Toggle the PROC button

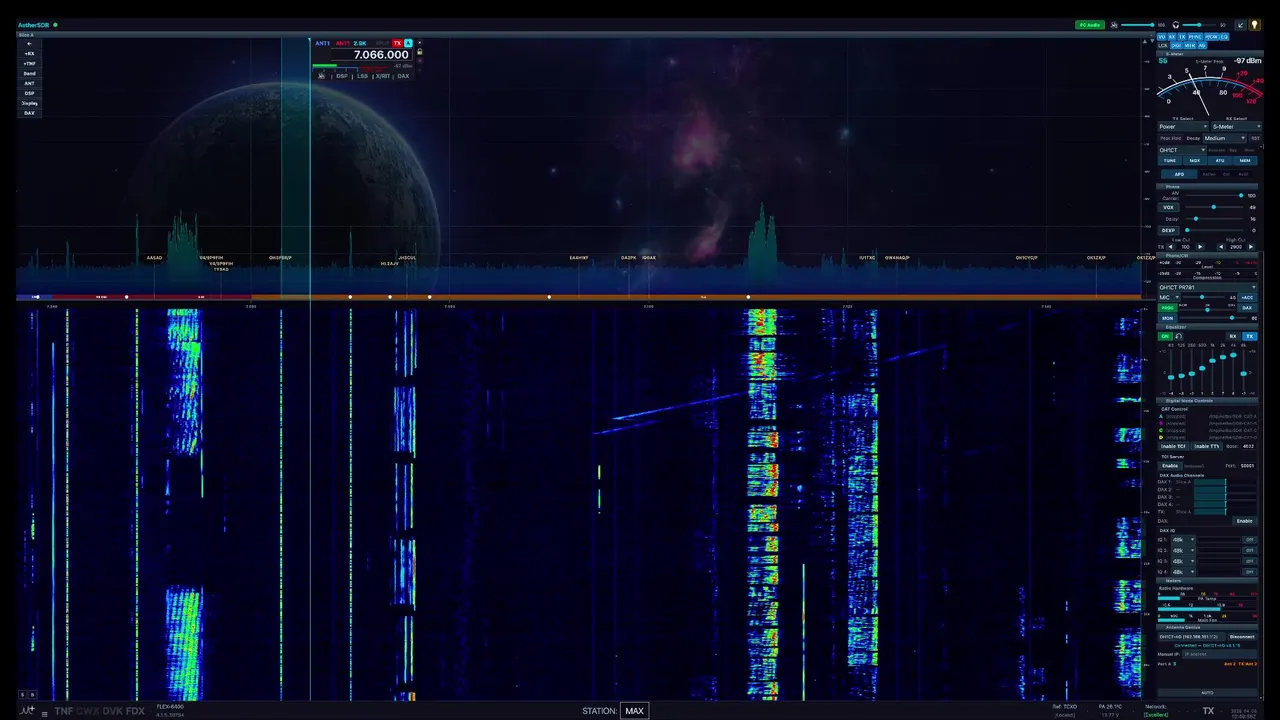(x=1167, y=308)
